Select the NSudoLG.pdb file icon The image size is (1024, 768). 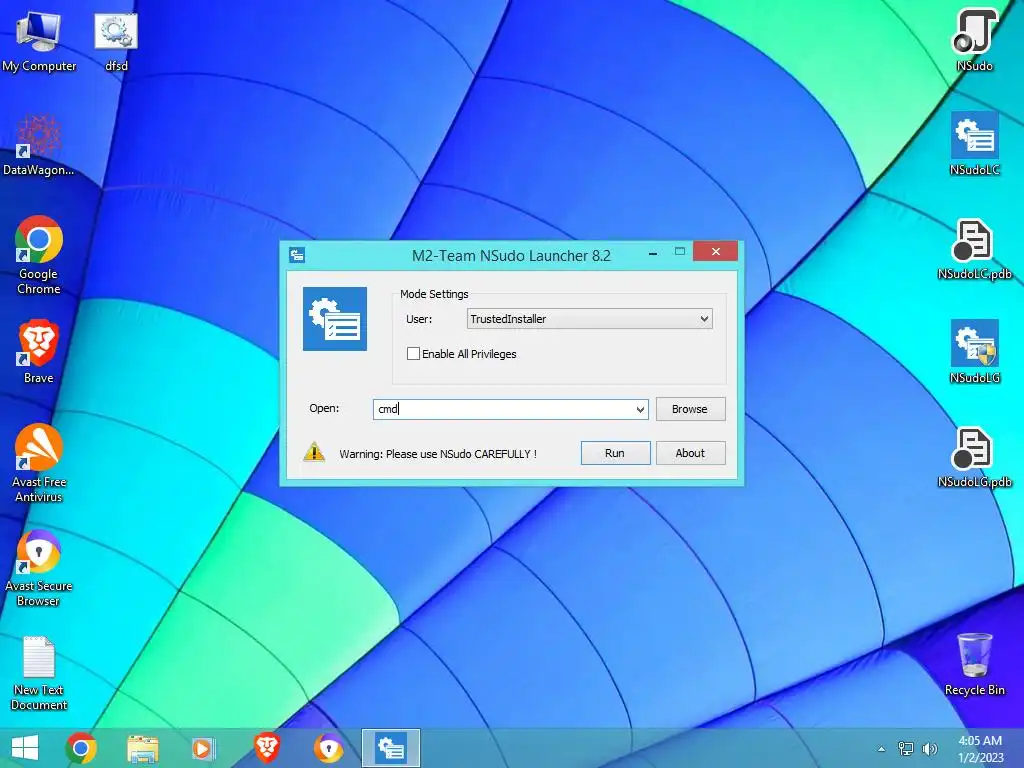(974, 457)
